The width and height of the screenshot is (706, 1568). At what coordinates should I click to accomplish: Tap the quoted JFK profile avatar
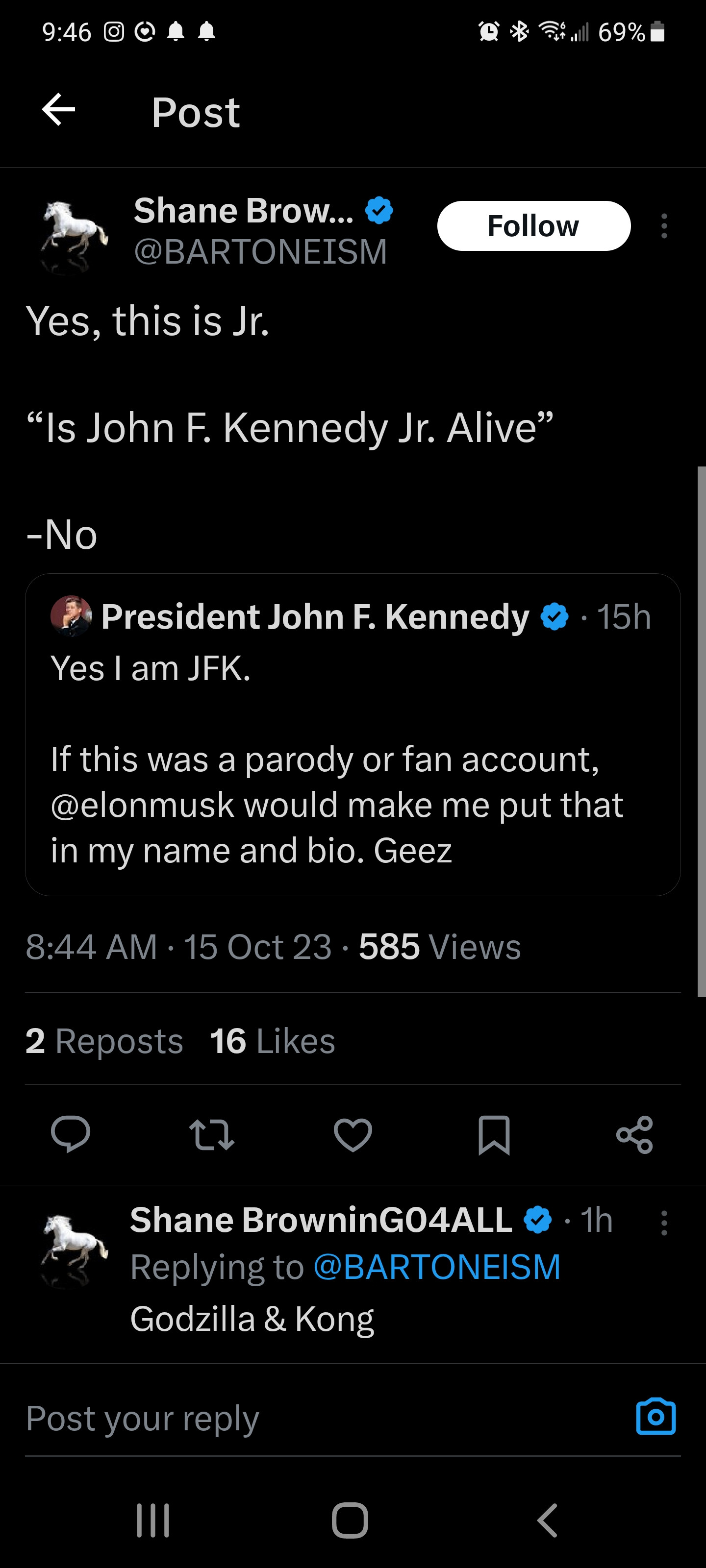click(71, 616)
